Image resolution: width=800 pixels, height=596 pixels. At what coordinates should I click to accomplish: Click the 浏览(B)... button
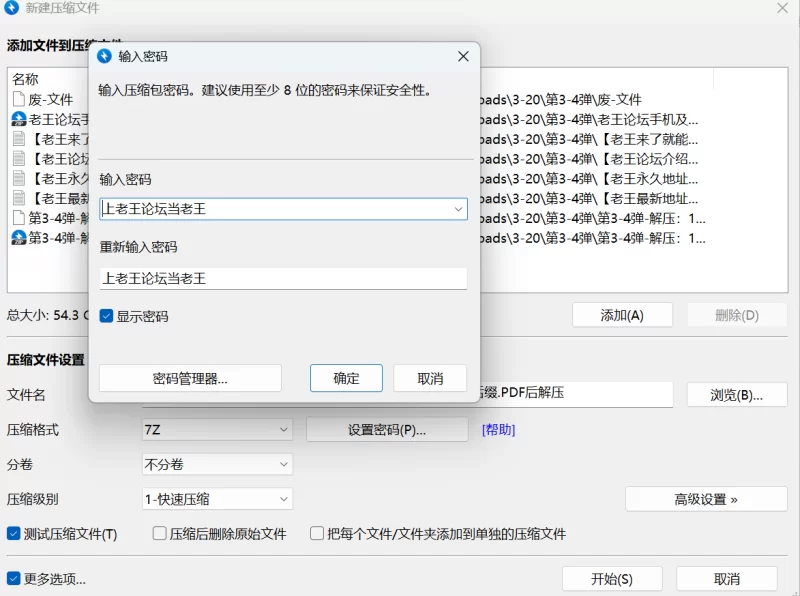737,395
